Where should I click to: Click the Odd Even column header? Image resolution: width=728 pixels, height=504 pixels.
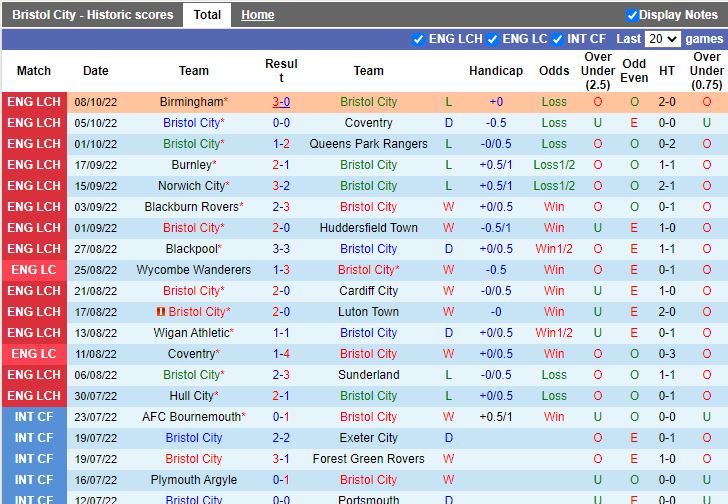pyautogui.click(x=634, y=71)
